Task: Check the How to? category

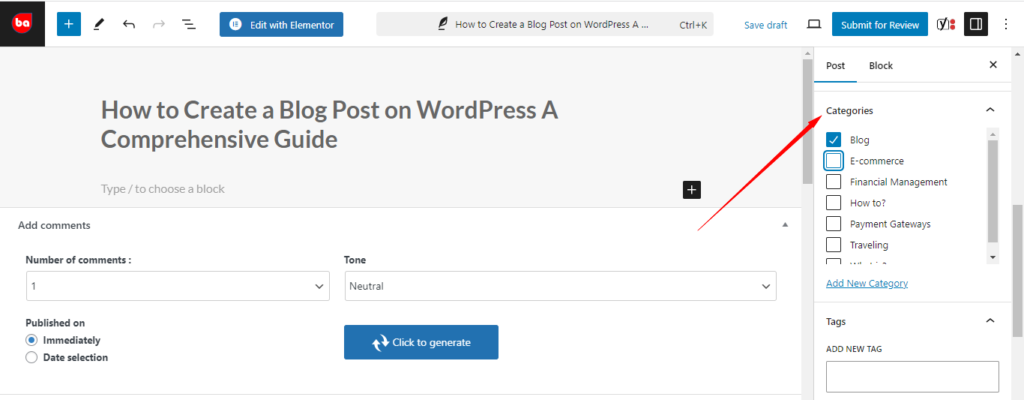Action: [x=833, y=203]
